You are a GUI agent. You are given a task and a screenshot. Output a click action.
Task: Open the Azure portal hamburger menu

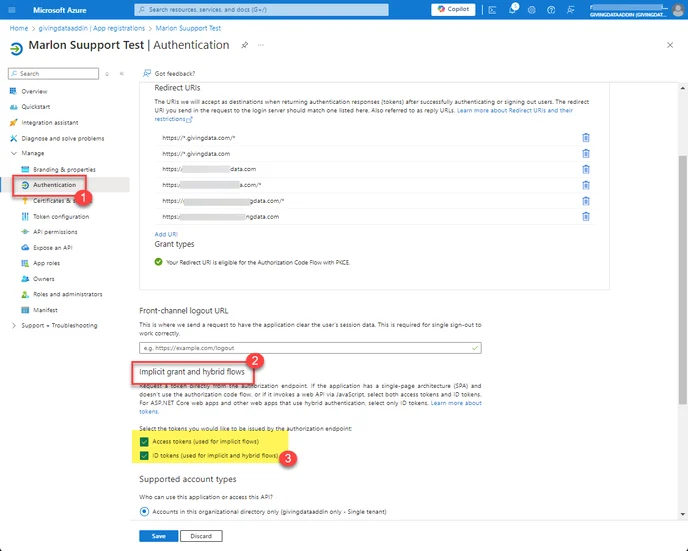point(12,10)
